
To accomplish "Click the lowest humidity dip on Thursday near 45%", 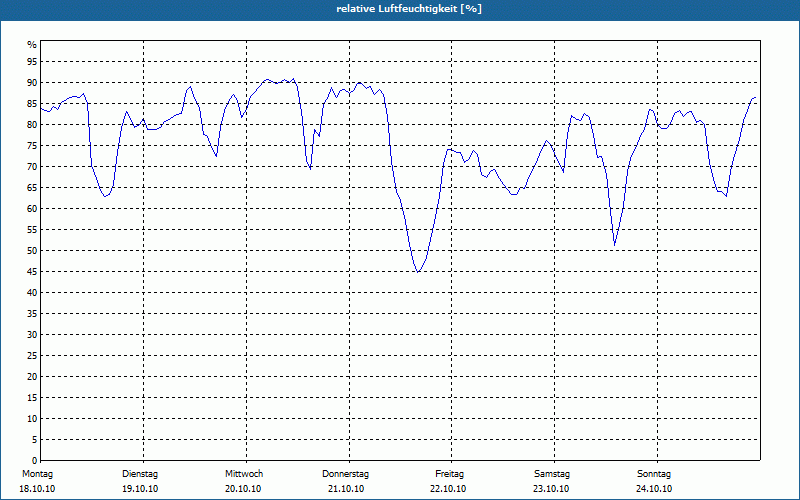I will pos(418,271).
